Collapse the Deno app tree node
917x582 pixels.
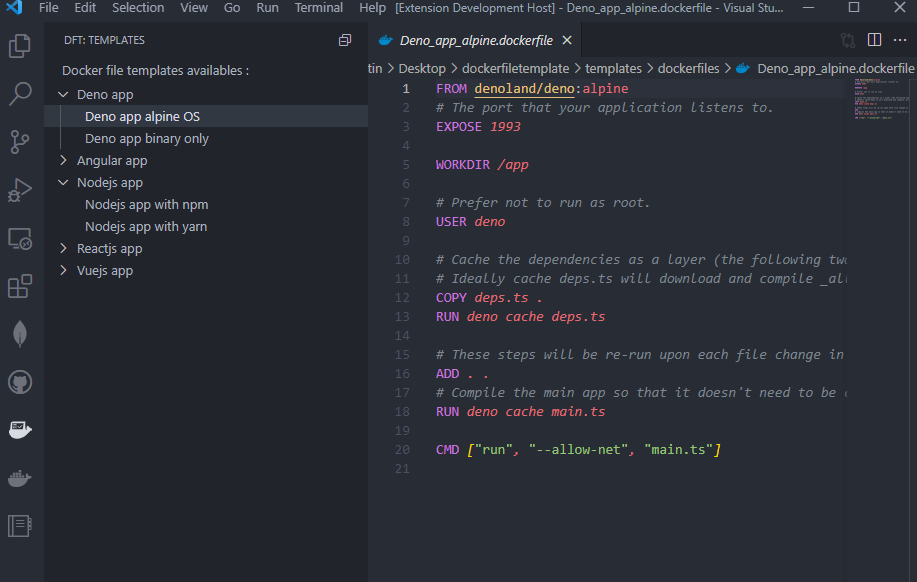[x=63, y=94]
